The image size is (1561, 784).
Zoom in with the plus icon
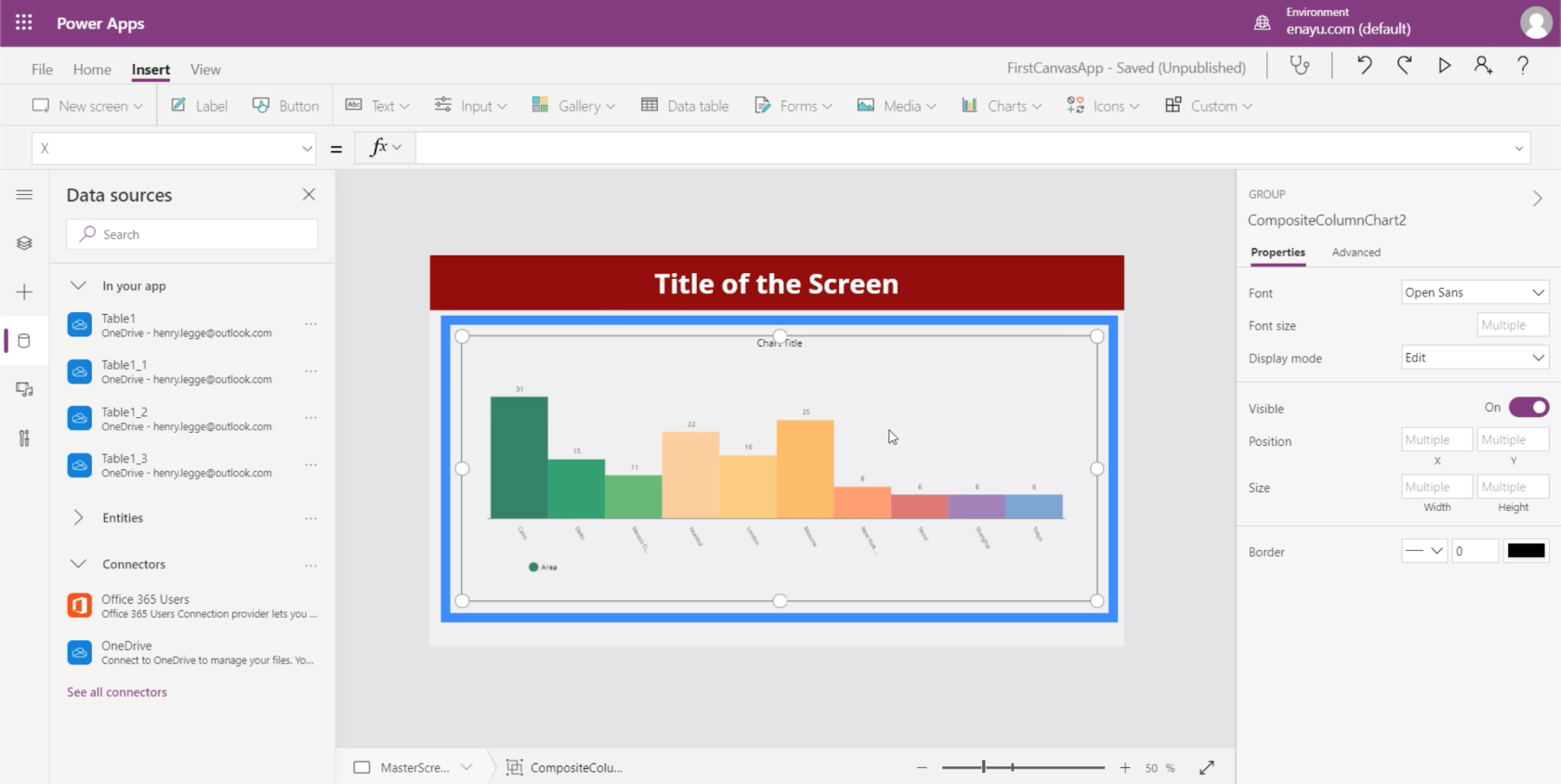[x=1125, y=767]
